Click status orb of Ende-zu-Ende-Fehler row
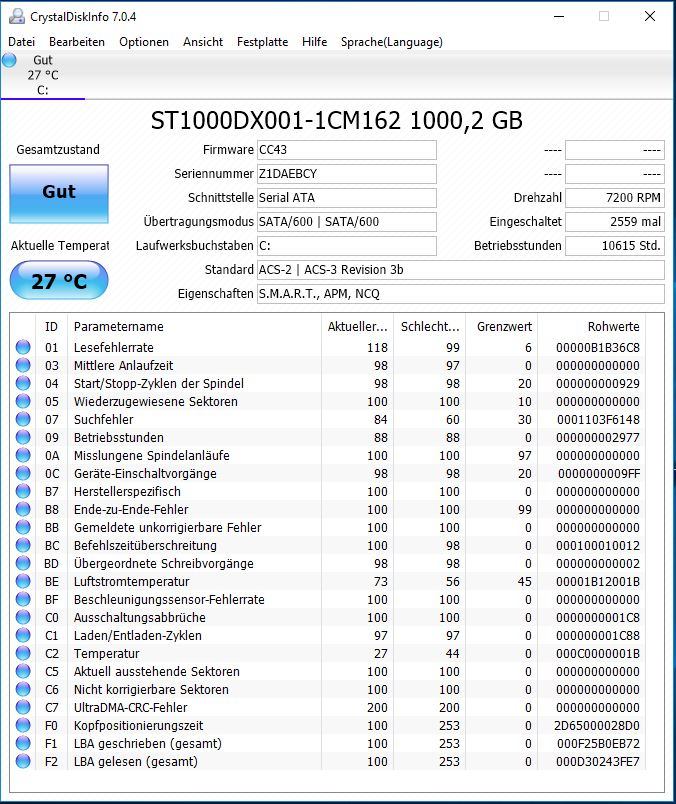Image resolution: width=676 pixels, height=804 pixels. point(23,509)
